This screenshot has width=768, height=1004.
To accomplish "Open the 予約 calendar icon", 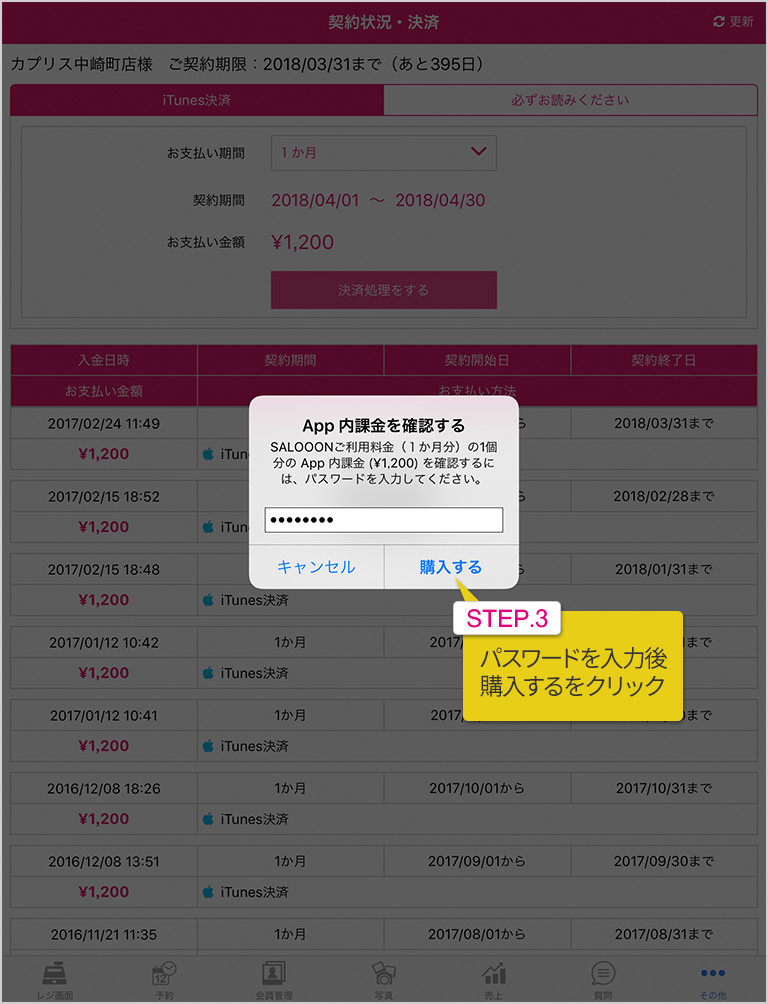I will coord(164,974).
